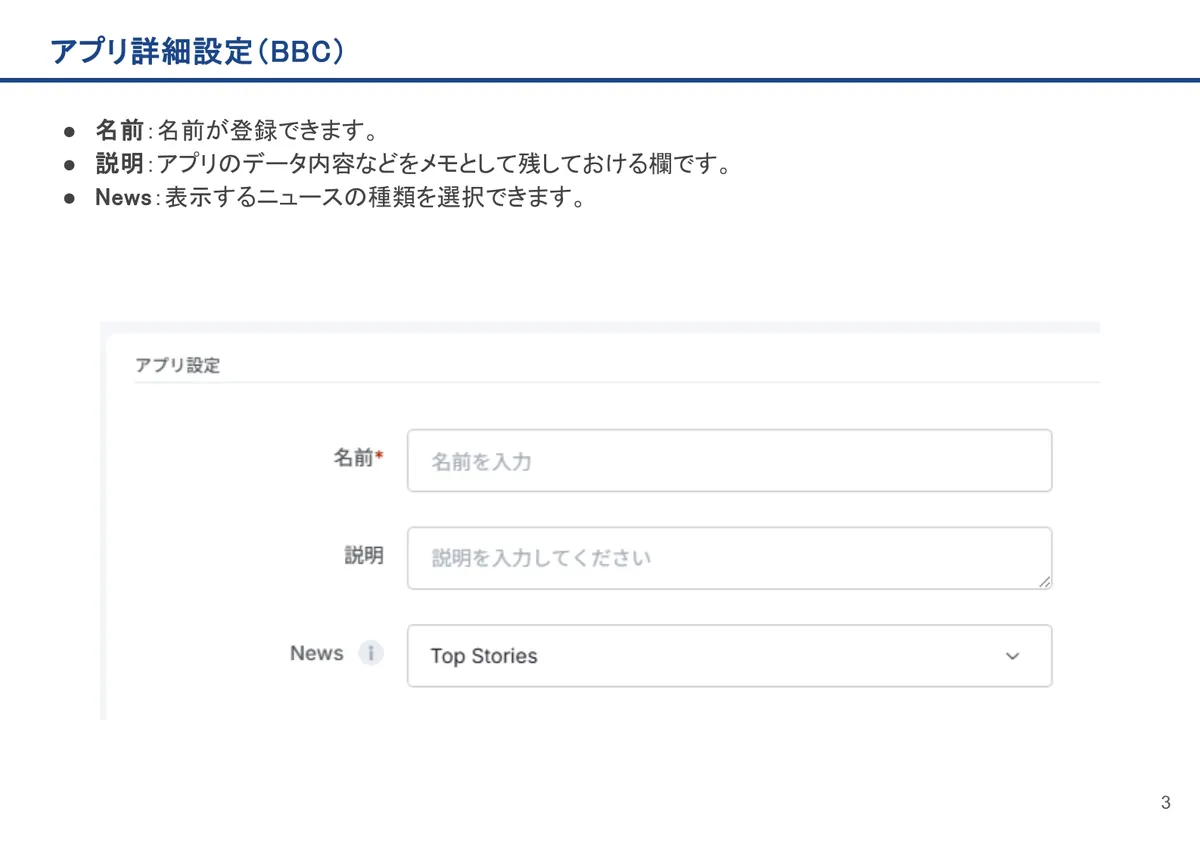Click the アプリ設定 section heading
The height and width of the screenshot is (849, 1200).
coord(177,365)
